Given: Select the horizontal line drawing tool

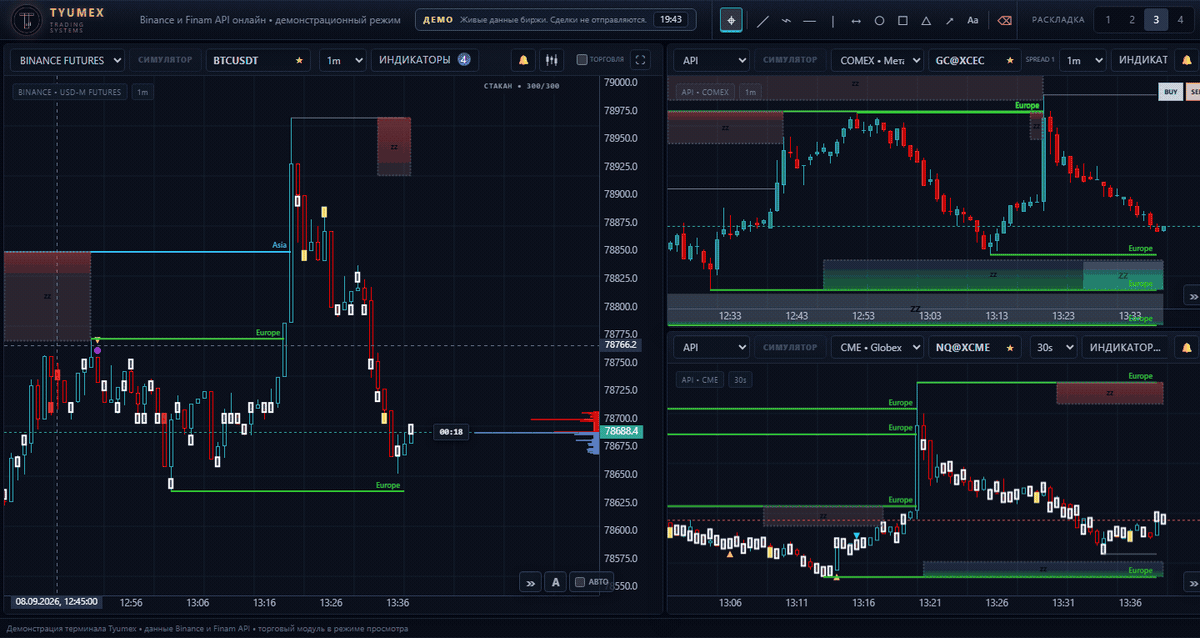Looking at the screenshot, I should (x=809, y=20).
